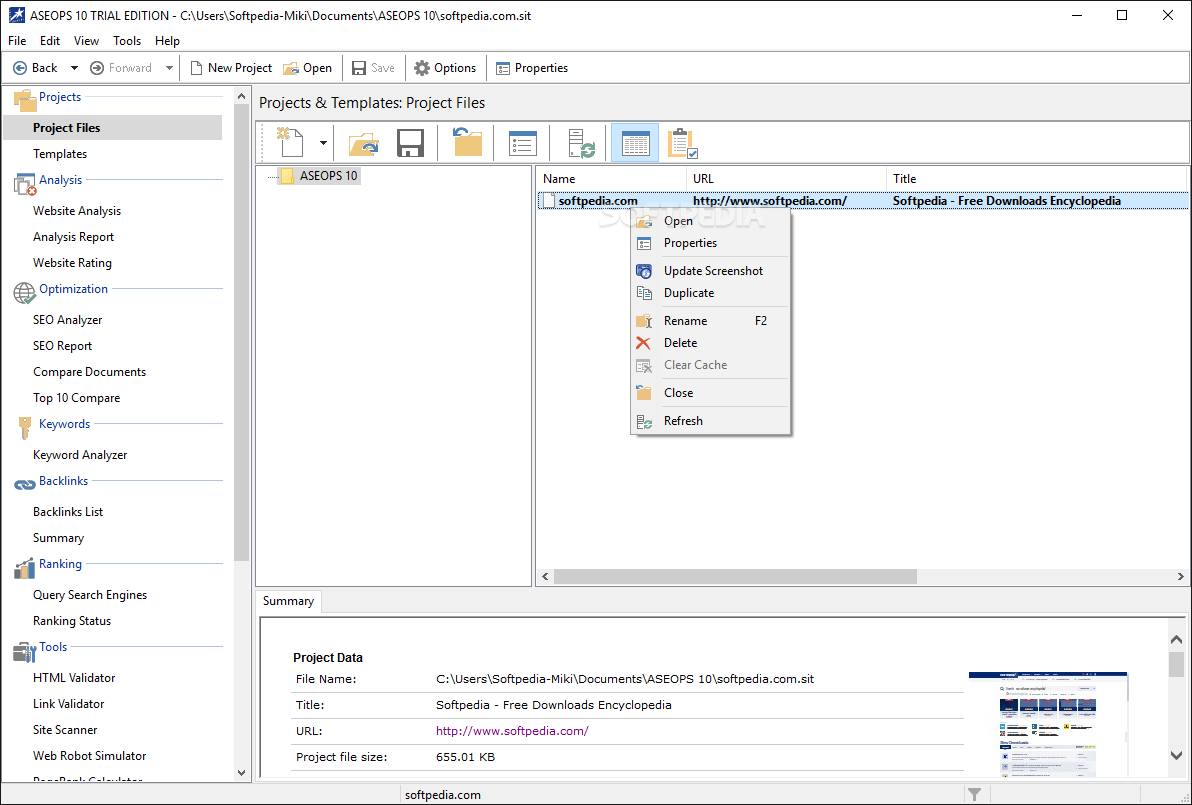This screenshot has width=1192, height=805.
Task: Open Backlinks List in the sidebar
Action: 68,512
